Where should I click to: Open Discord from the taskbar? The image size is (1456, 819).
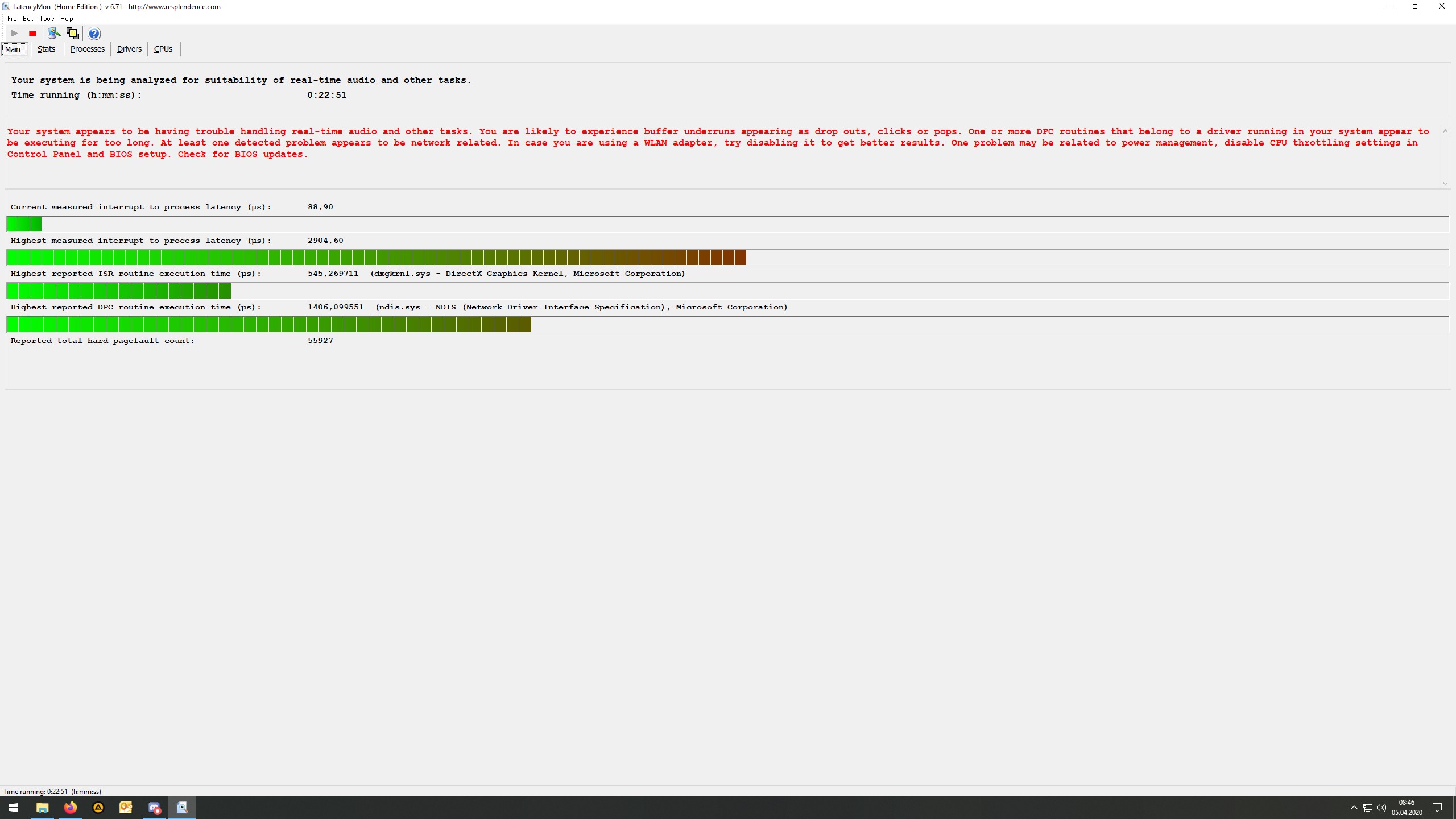(154, 808)
